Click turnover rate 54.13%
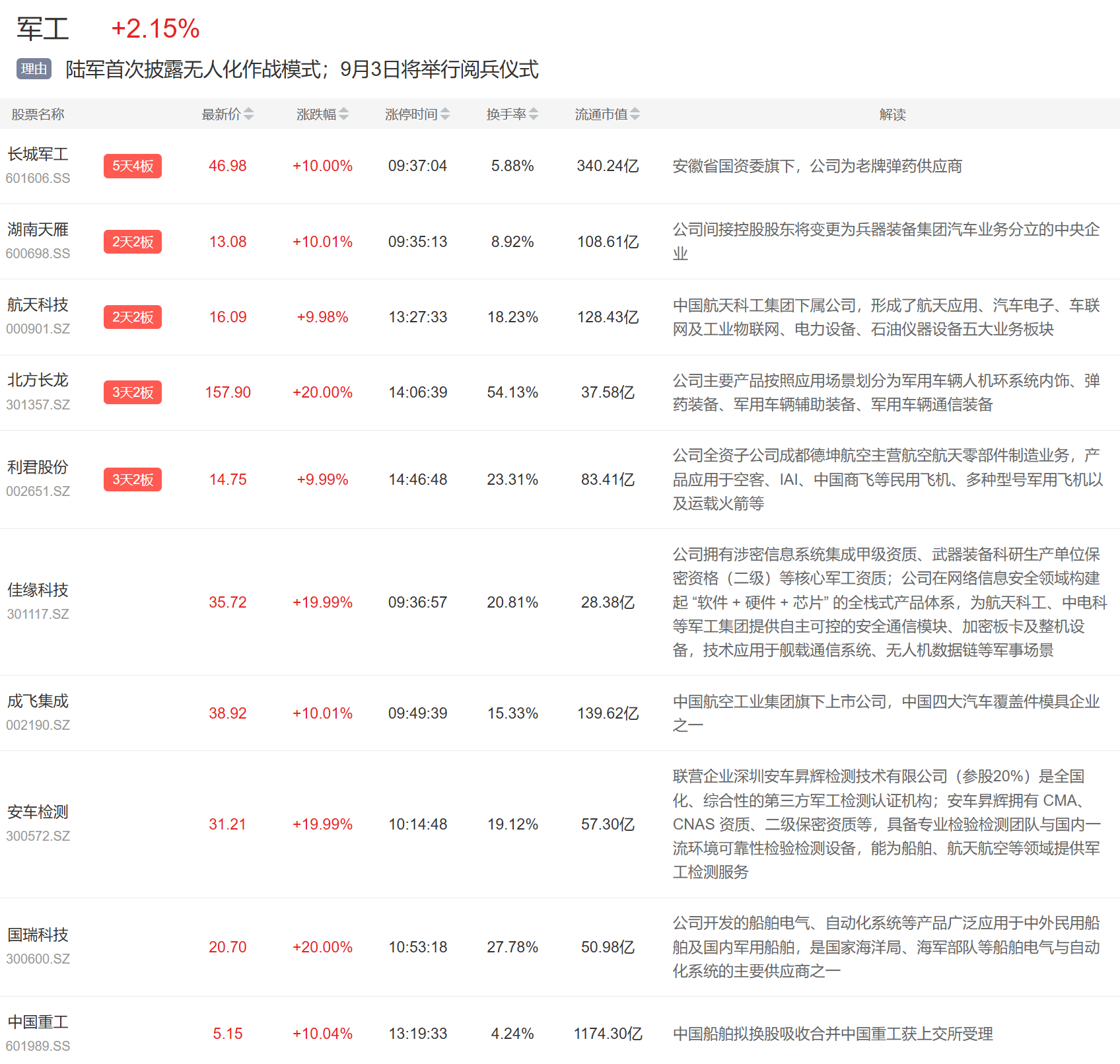 (512, 392)
